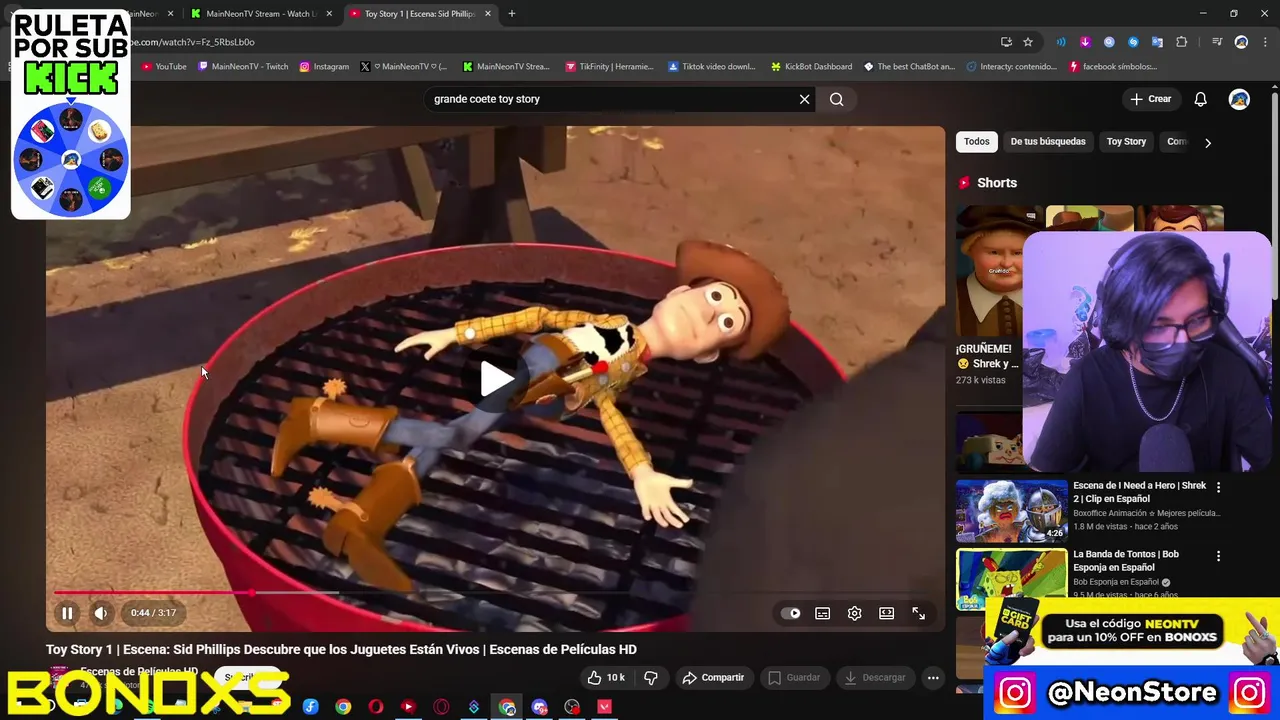The height and width of the screenshot is (720, 1280).
Task: Turn on subtitles with the captions icon
Action: (x=822, y=613)
